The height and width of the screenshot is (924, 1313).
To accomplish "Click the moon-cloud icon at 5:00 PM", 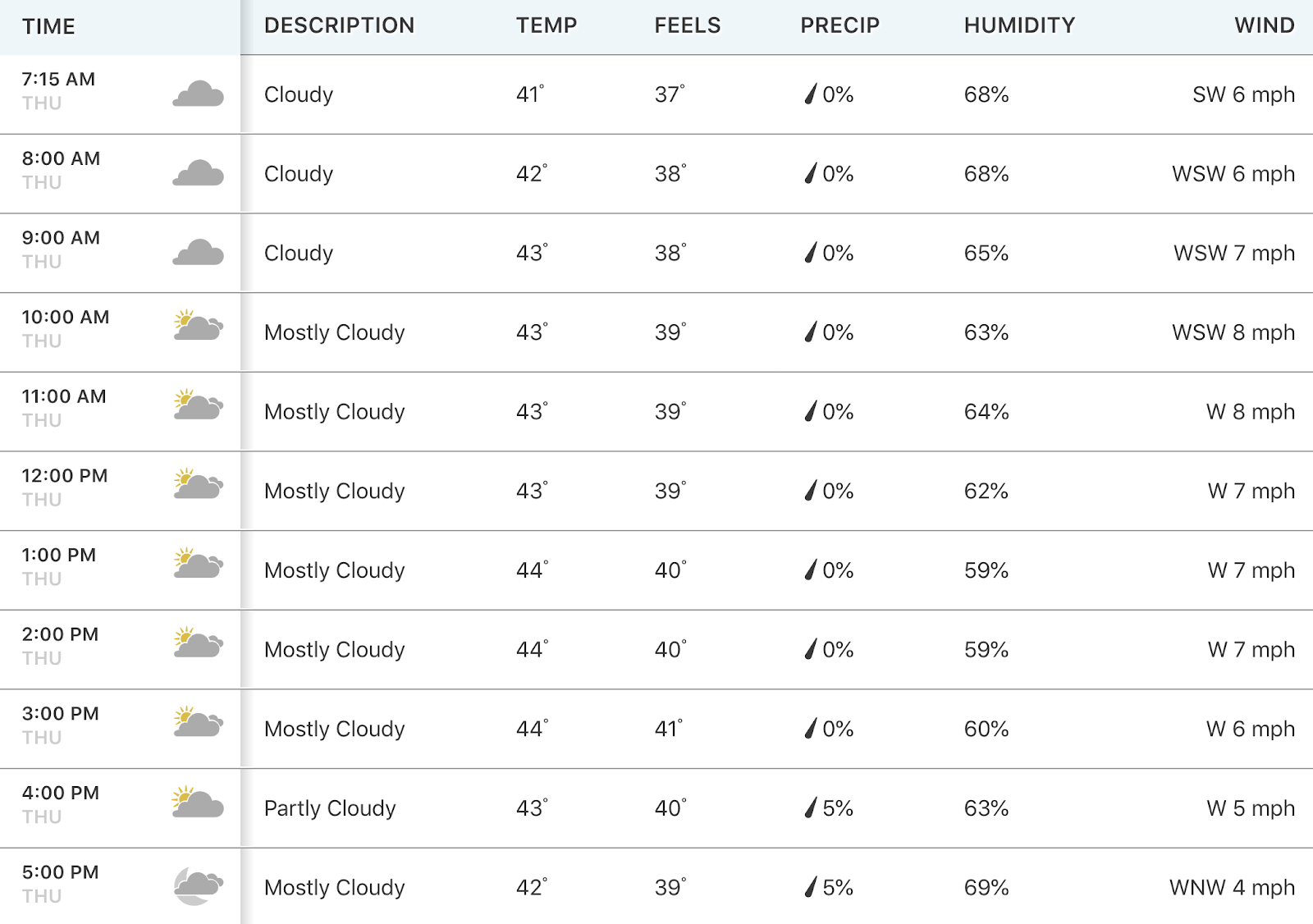I will 198,887.
